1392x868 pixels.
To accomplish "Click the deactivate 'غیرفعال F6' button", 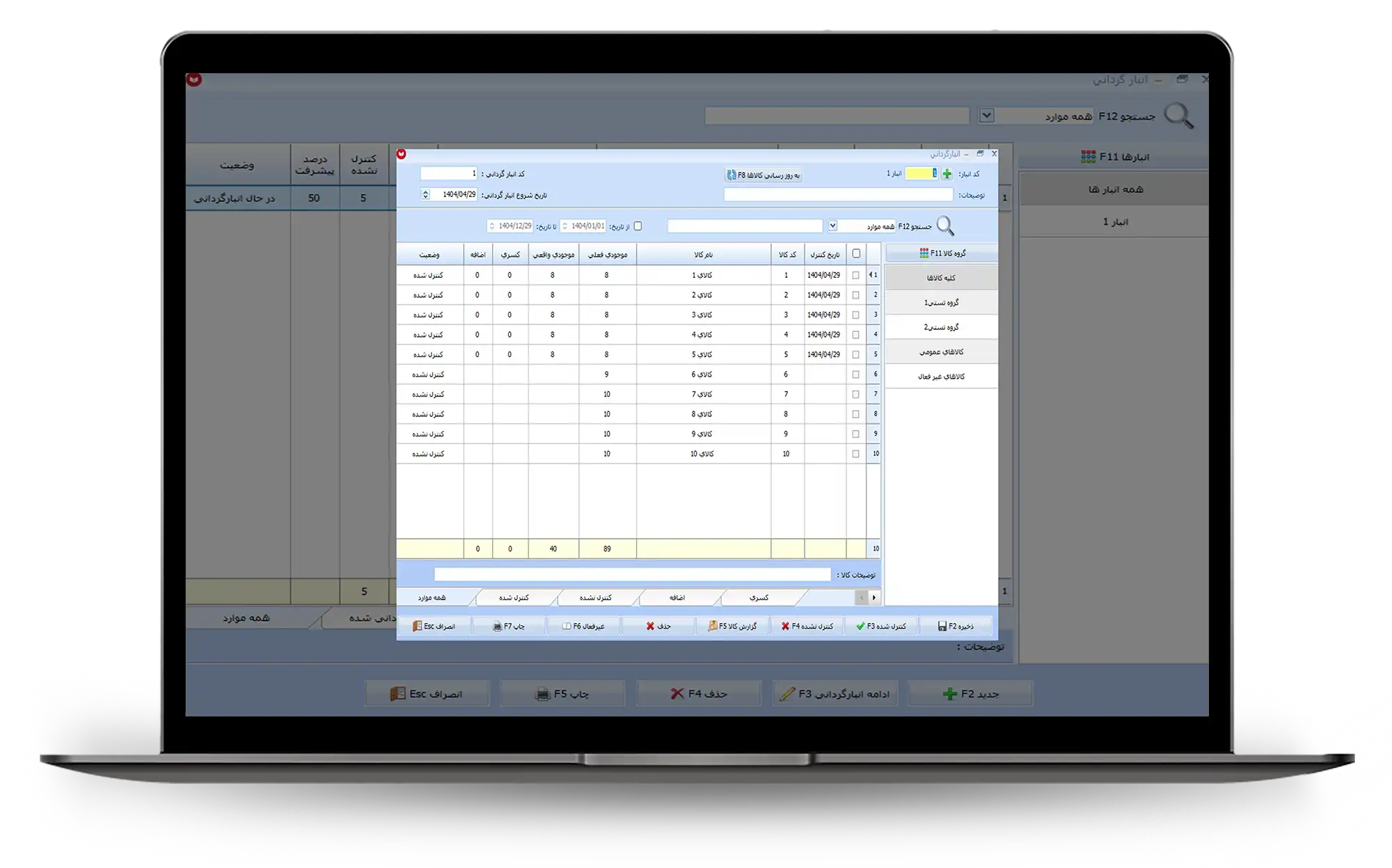I will click(x=583, y=626).
